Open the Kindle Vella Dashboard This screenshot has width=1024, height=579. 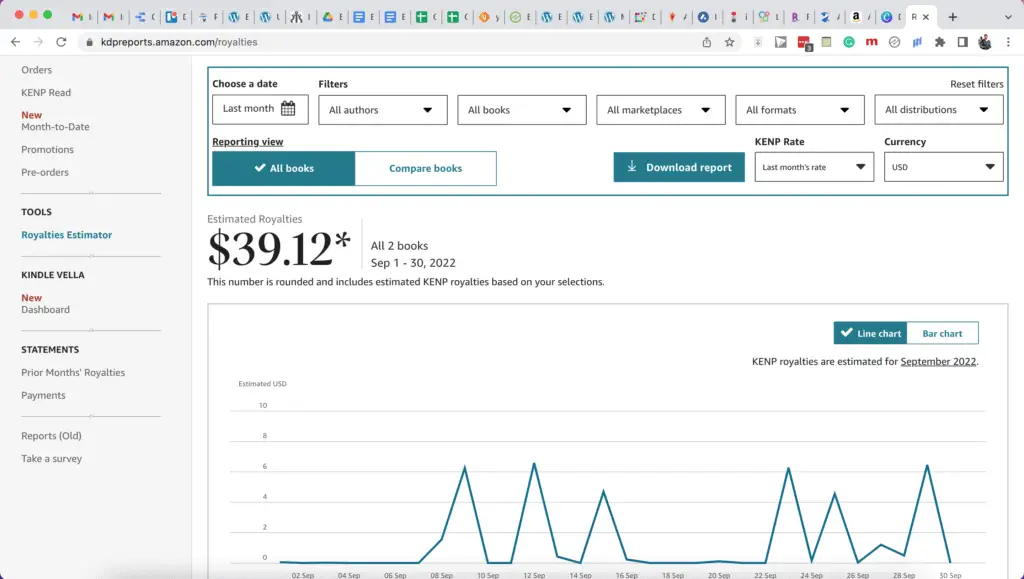point(45,309)
